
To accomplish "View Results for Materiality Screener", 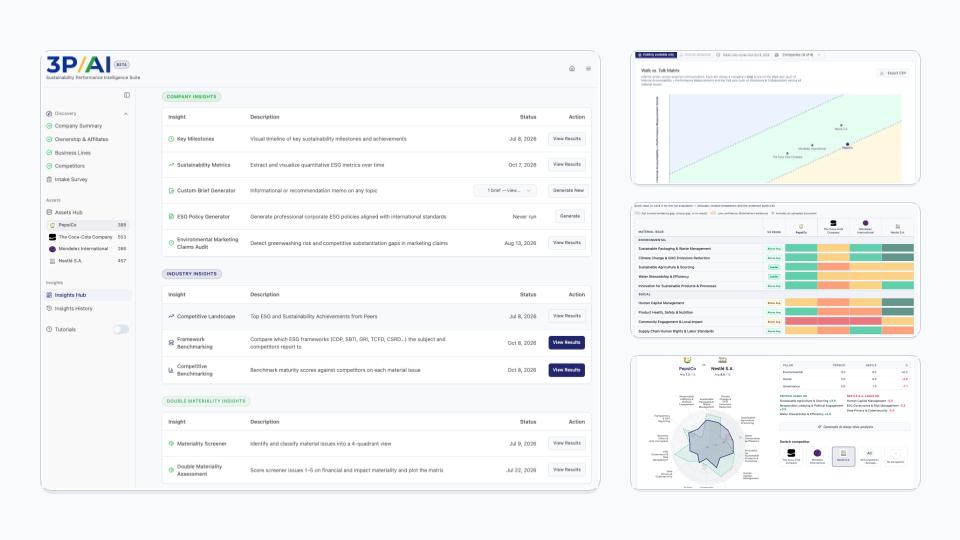I will (566, 443).
